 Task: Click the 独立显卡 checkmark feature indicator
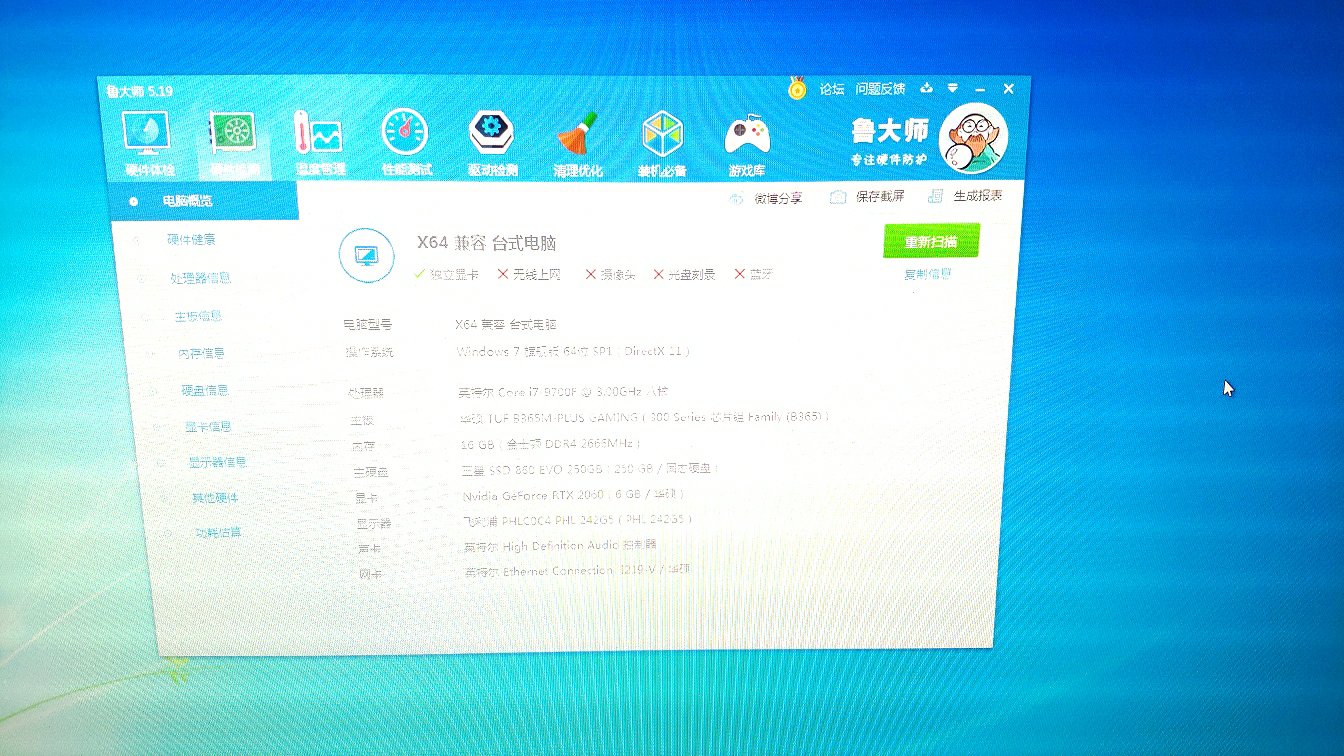pyautogui.click(x=447, y=274)
